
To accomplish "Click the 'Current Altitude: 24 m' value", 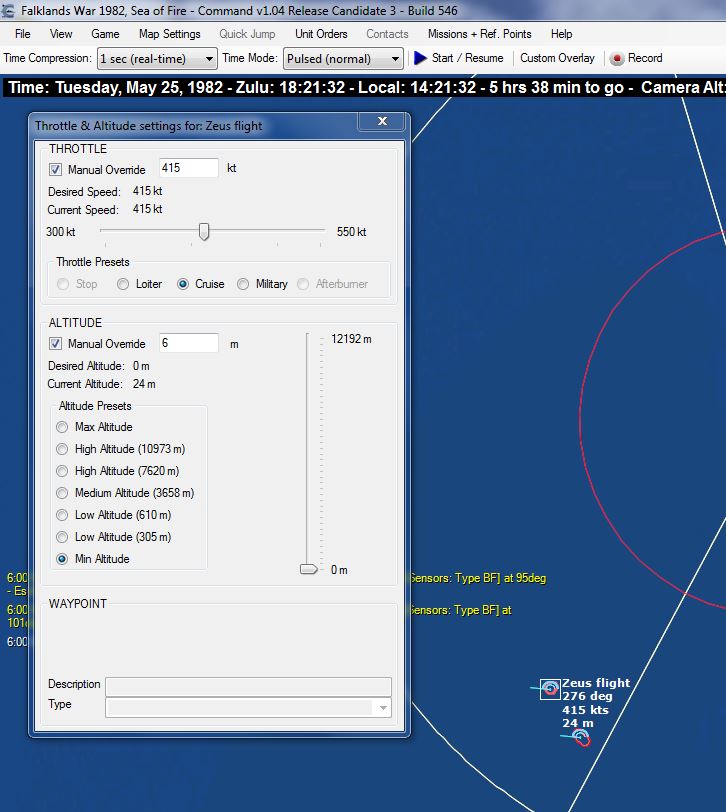I will [144, 384].
